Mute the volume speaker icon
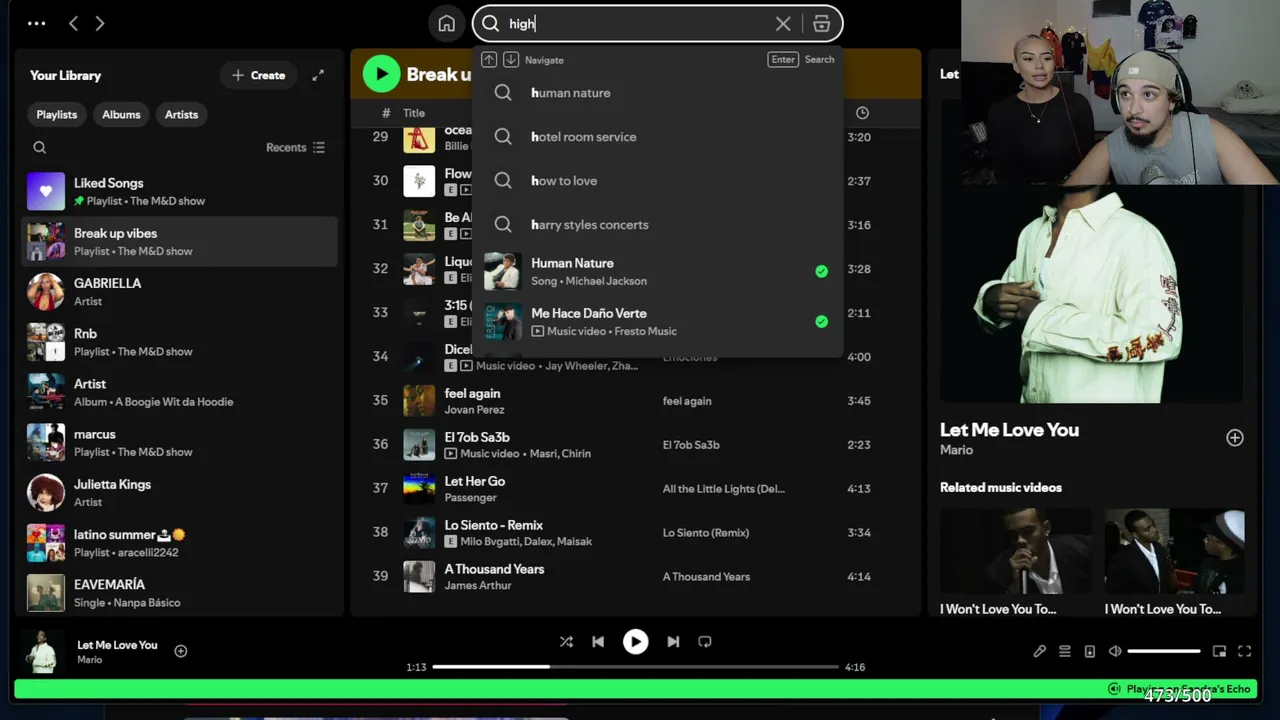The image size is (1280, 720). 1115,651
